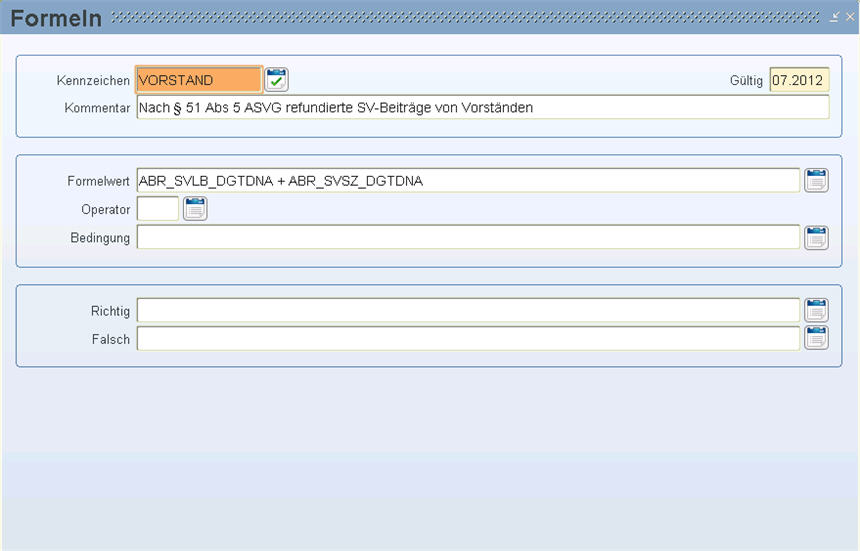Click the Falsch label
The height and width of the screenshot is (551, 860).
point(111,339)
